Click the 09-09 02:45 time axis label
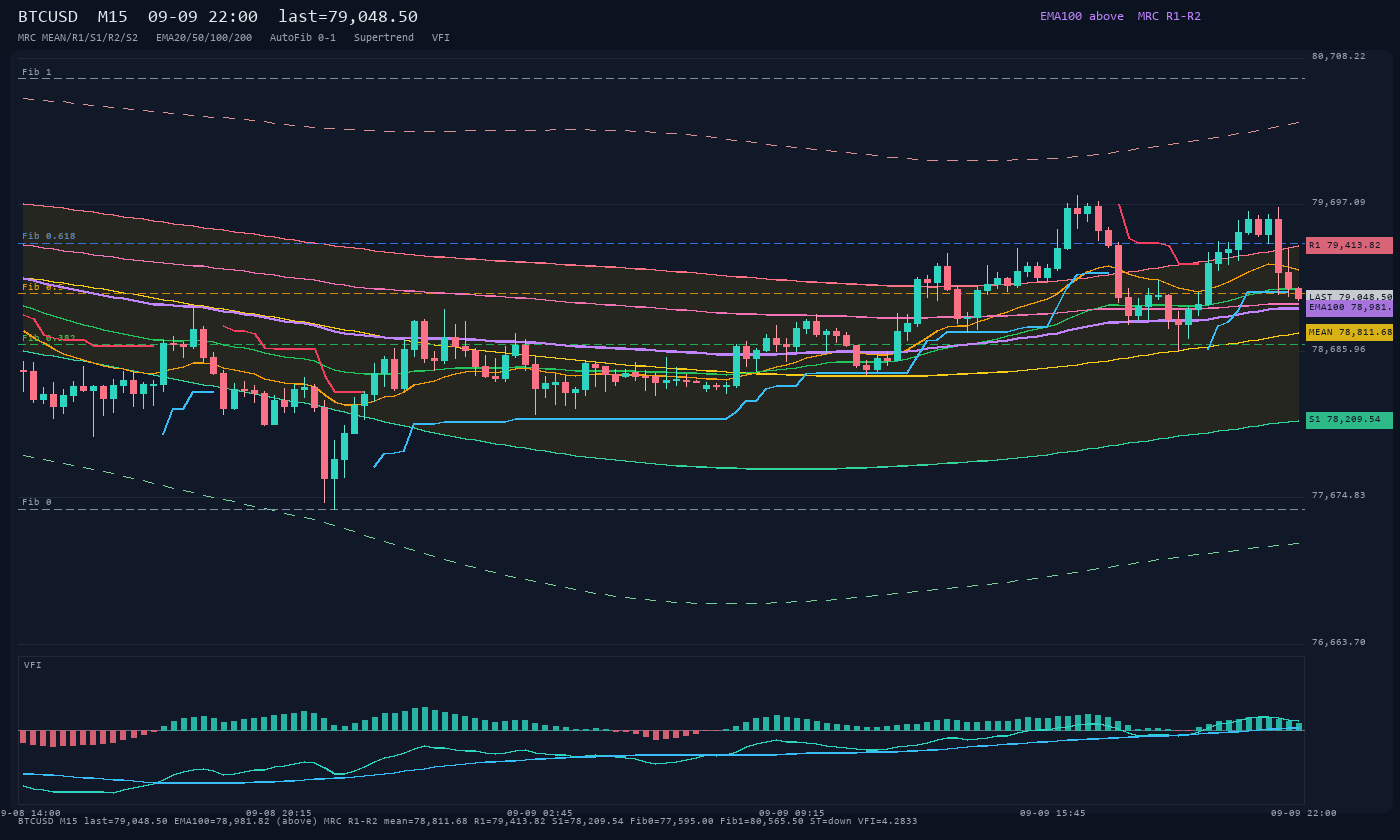This screenshot has width=1400, height=840. coord(540,813)
